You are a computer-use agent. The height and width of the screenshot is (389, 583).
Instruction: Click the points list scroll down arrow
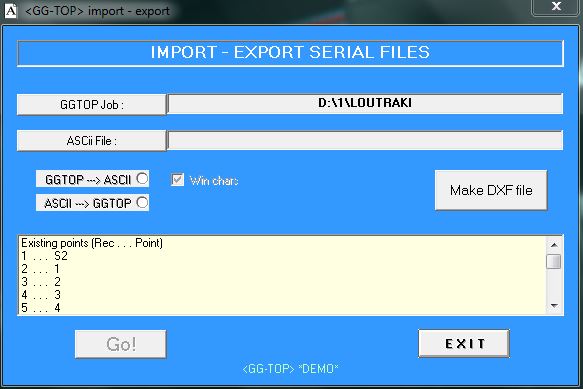[554, 306]
